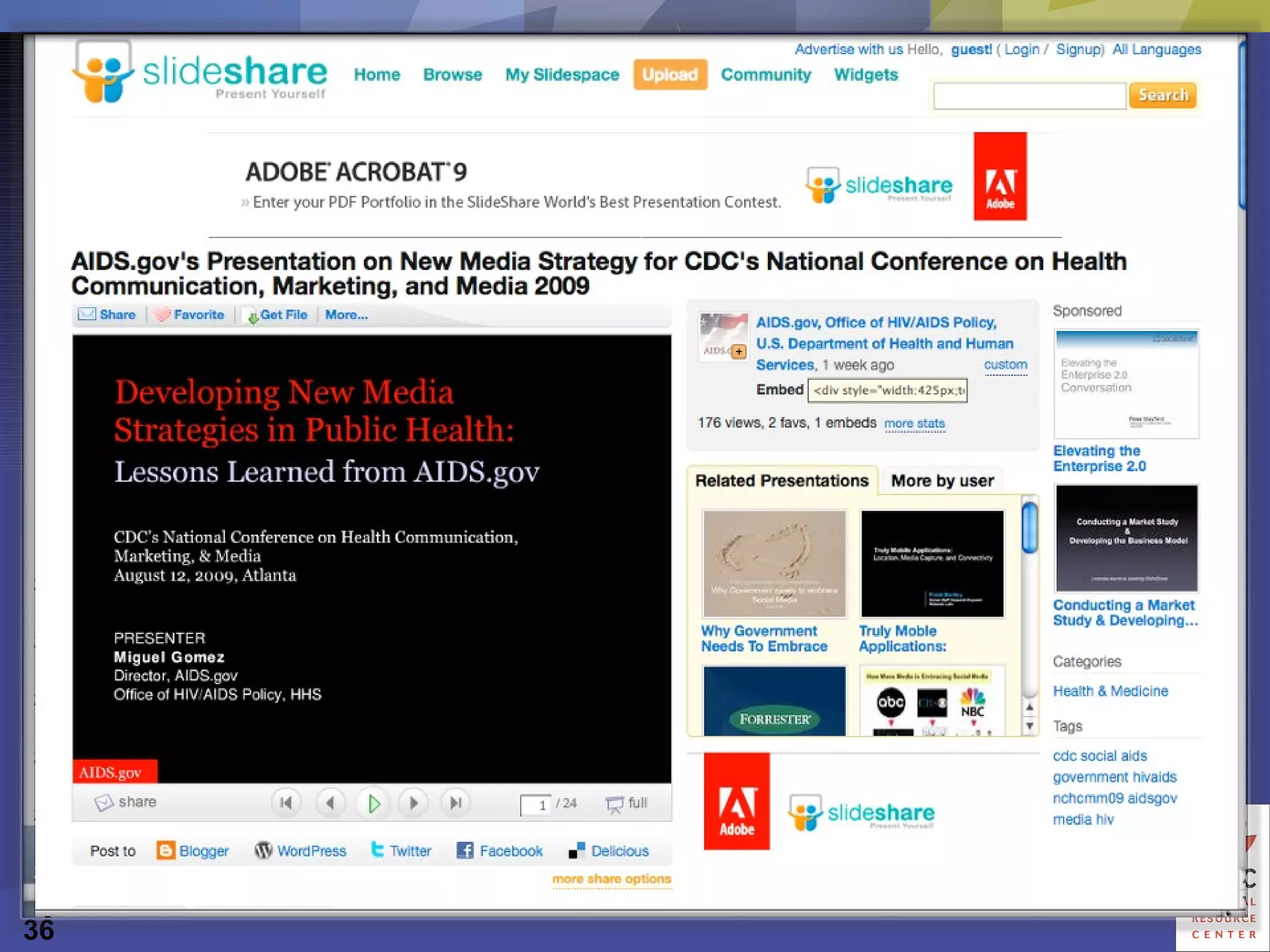Post to Facebook icon link
The width and height of the screenshot is (1270, 952).
pyautogui.click(x=465, y=850)
